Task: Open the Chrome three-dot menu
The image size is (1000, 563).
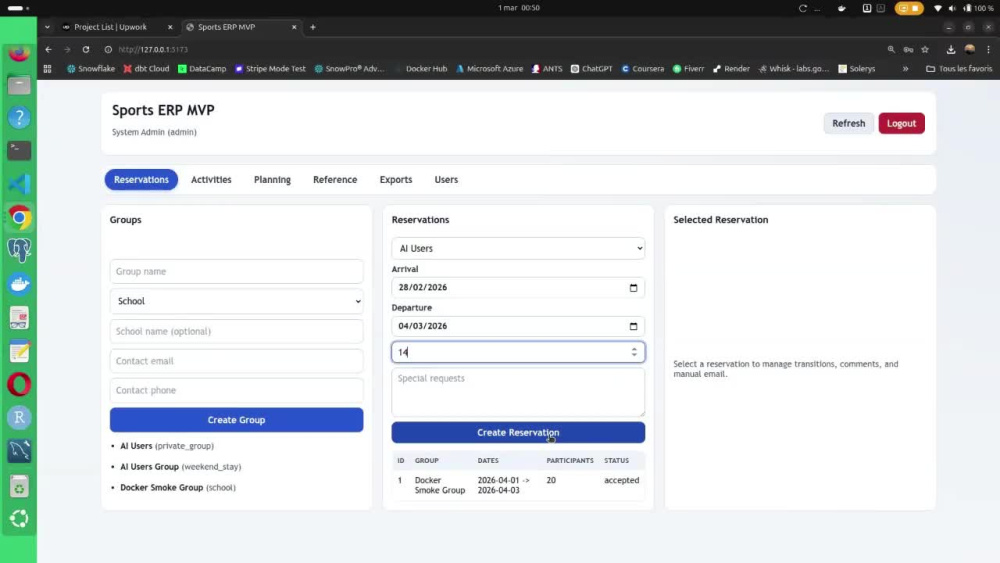Action: click(989, 49)
